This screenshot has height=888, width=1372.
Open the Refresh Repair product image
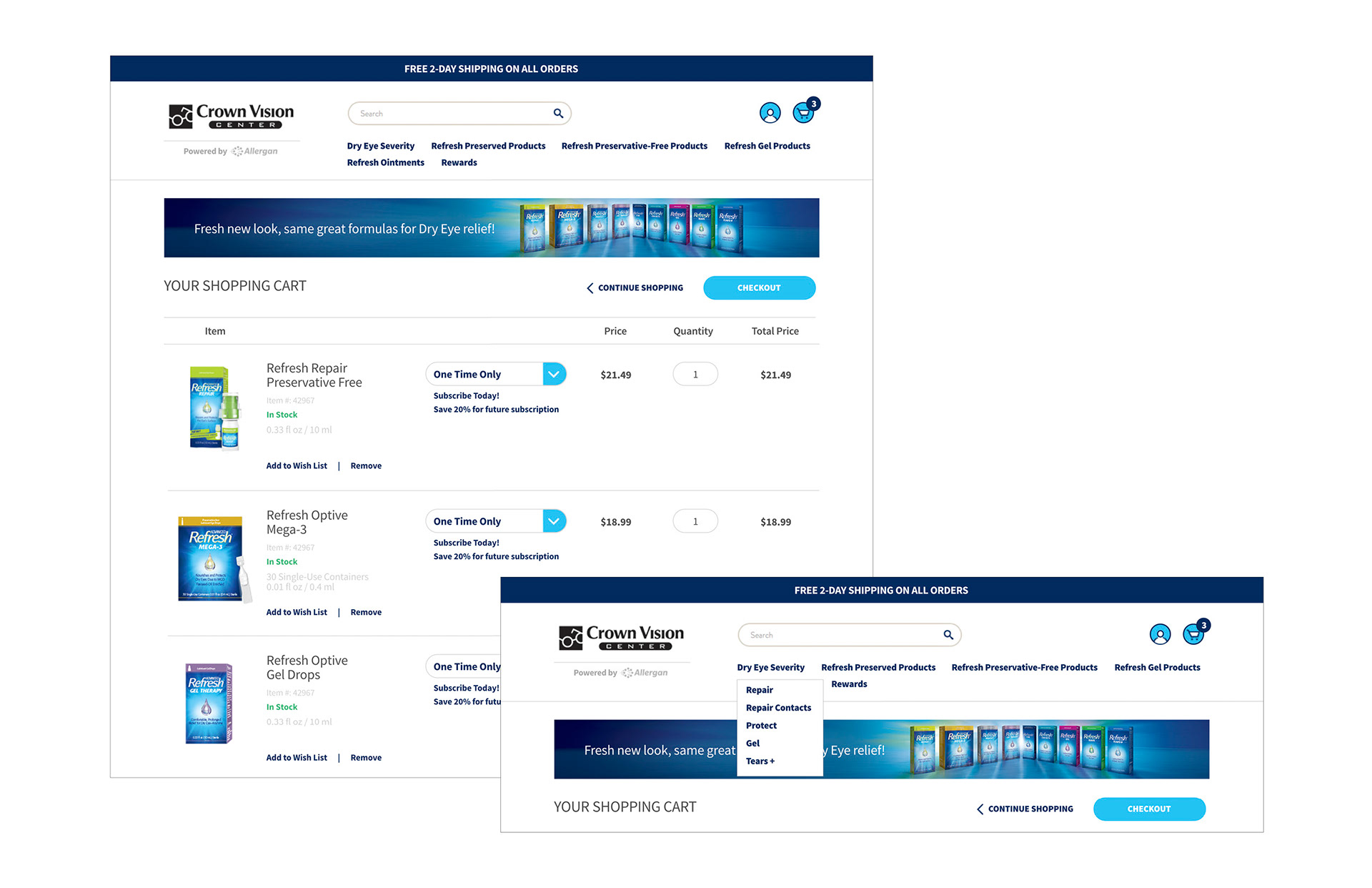coord(214,408)
